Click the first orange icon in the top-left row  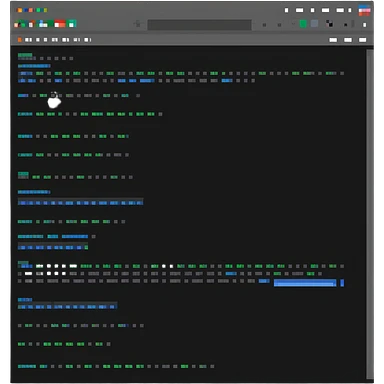(x=20, y=10)
